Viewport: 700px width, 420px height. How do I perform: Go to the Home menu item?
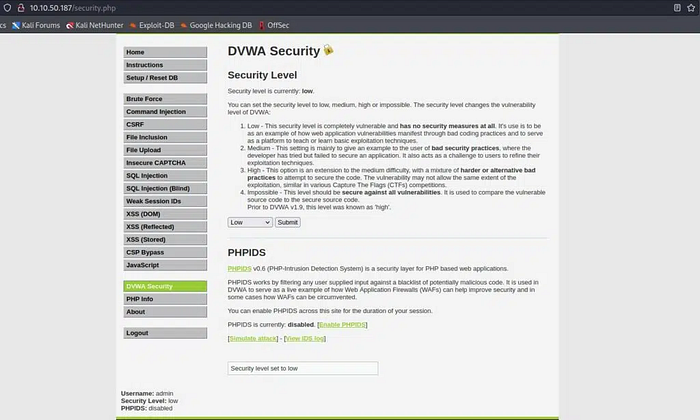click(165, 52)
